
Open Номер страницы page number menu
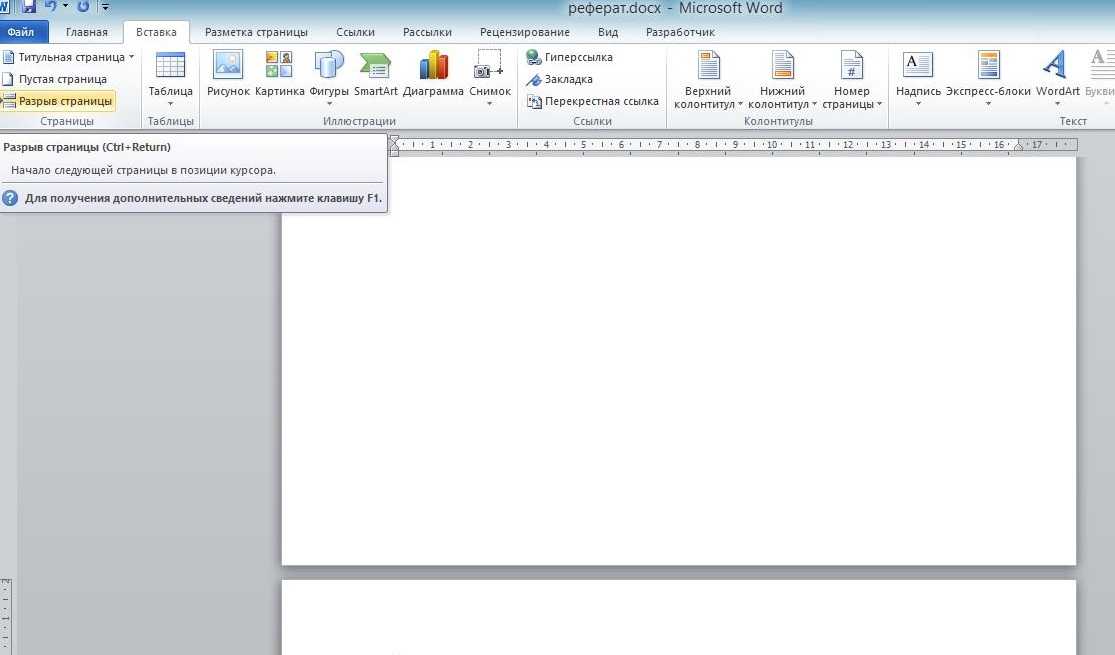[852, 80]
